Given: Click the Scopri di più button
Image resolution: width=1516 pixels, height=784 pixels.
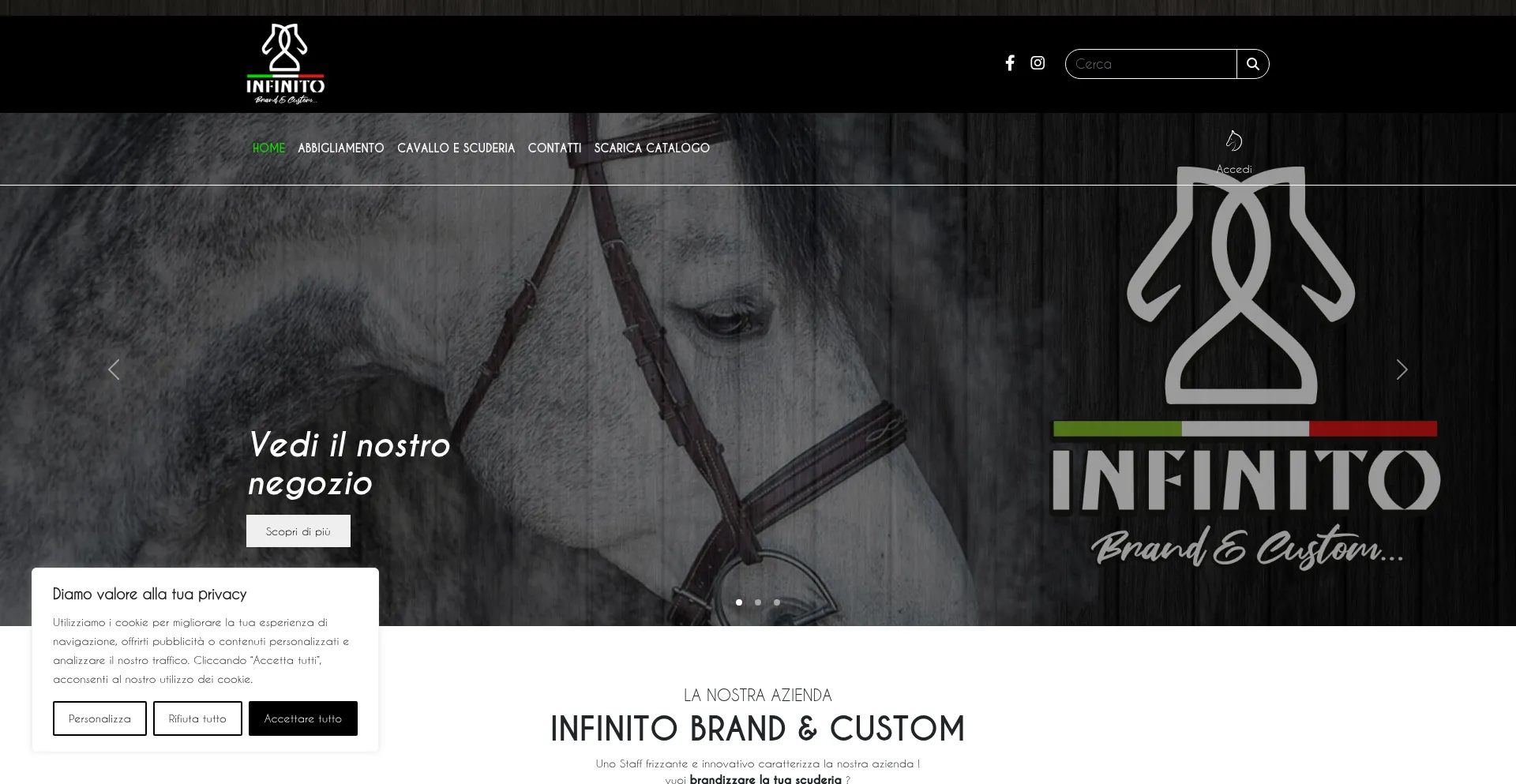Looking at the screenshot, I should point(298,531).
